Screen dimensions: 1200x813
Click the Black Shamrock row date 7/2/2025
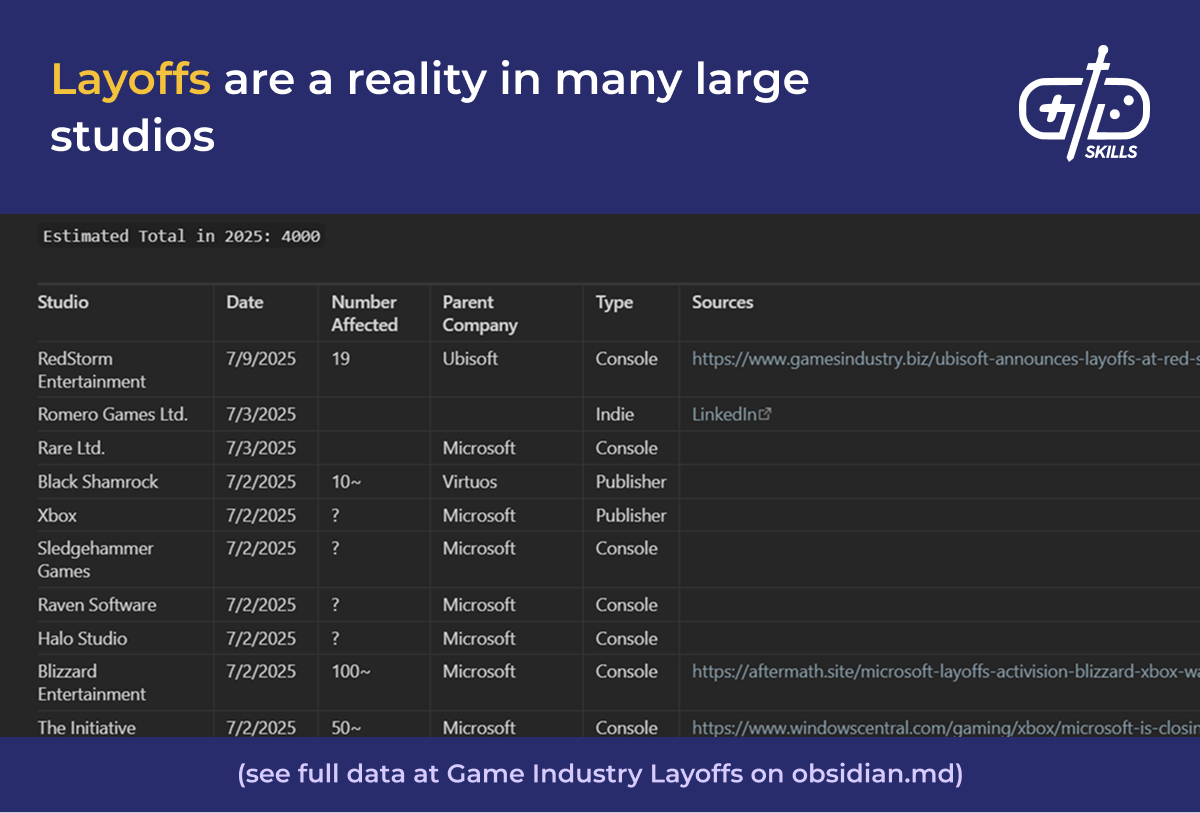tap(261, 482)
